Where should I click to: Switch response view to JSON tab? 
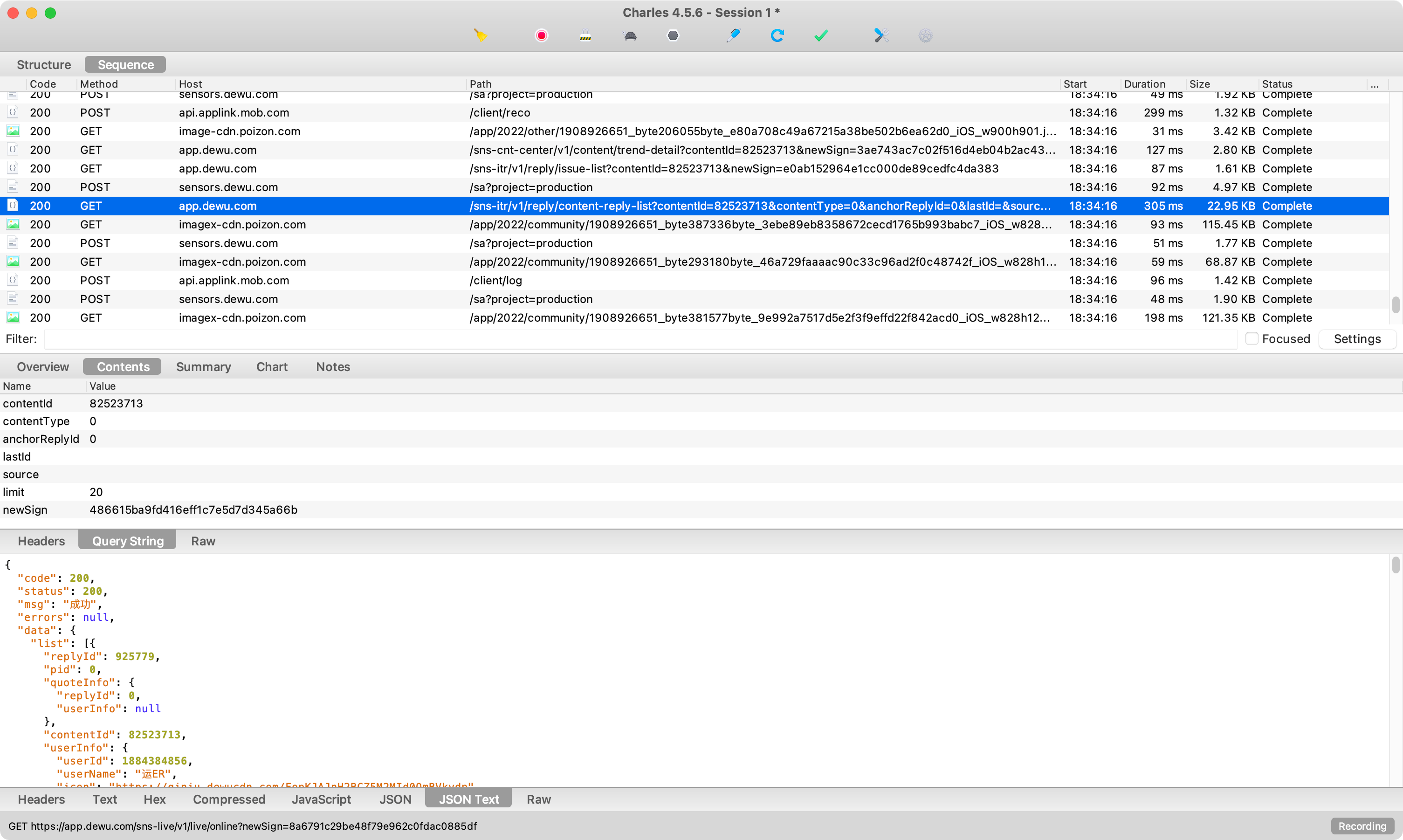[395, 799]
